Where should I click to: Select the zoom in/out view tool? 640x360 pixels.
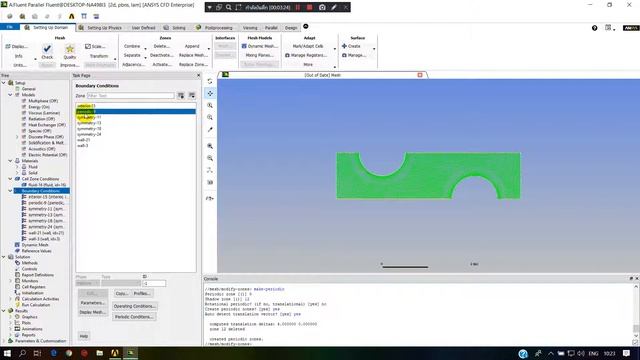point(210,105)
